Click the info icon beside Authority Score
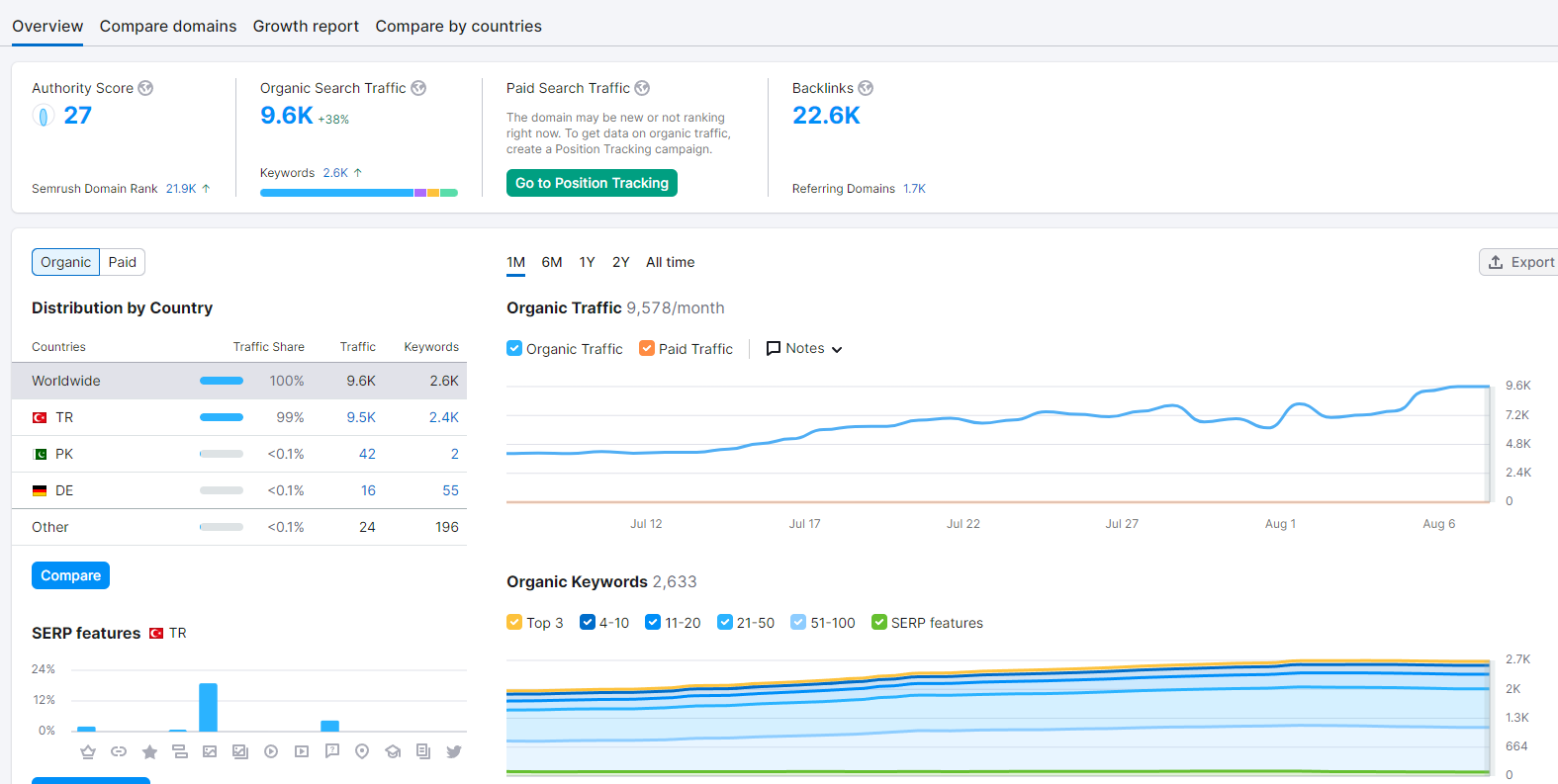 [x=145, y=88]
